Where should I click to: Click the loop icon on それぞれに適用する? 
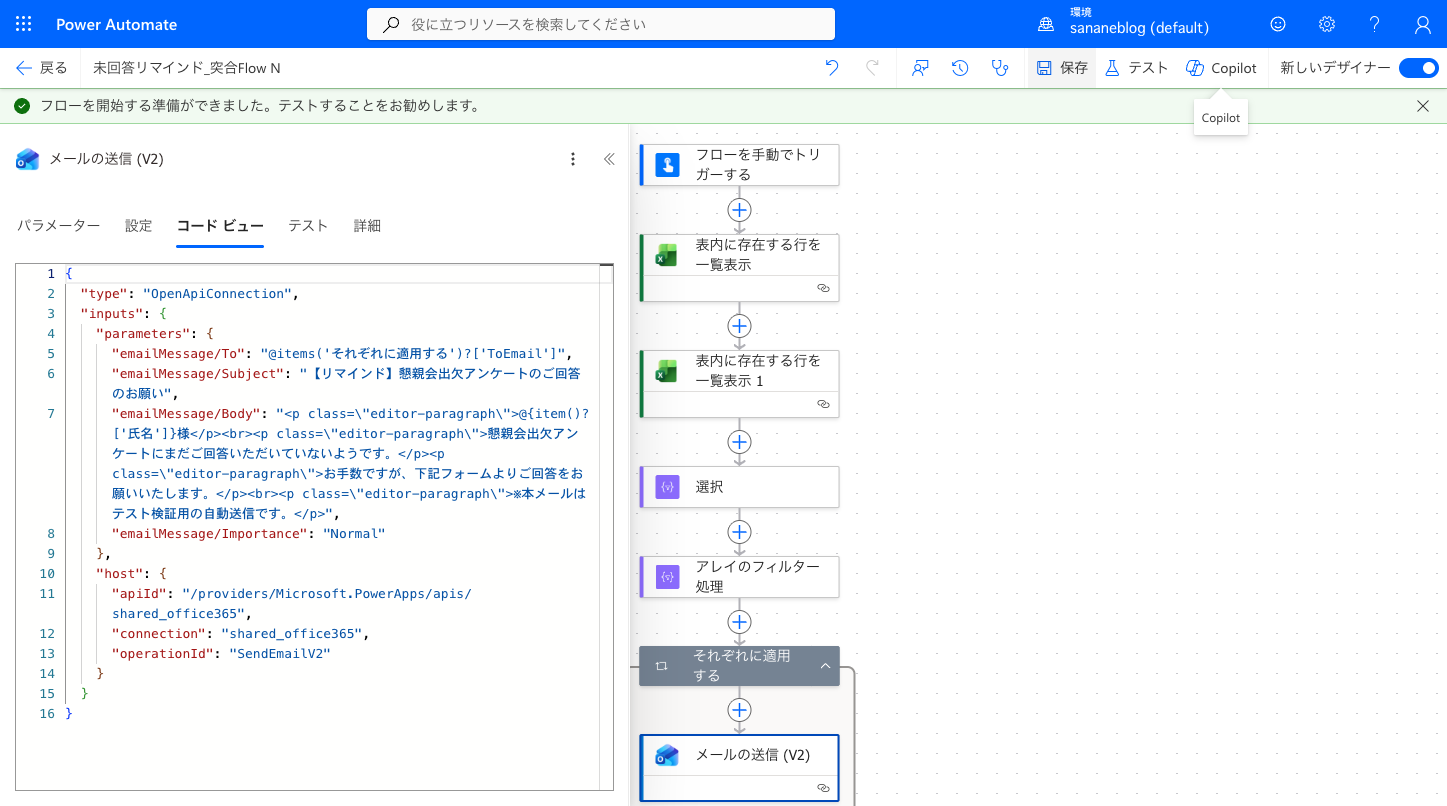pos(661,666)
